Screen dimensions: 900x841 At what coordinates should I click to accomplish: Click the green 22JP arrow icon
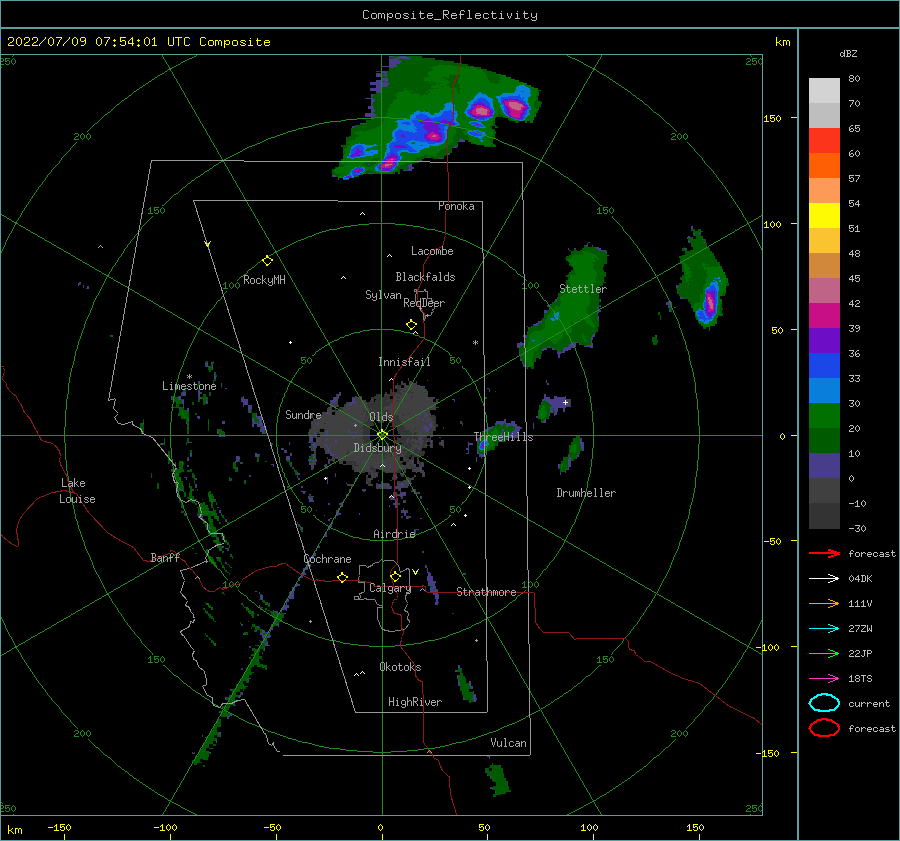pyautogui.click(x=824, y=653)
